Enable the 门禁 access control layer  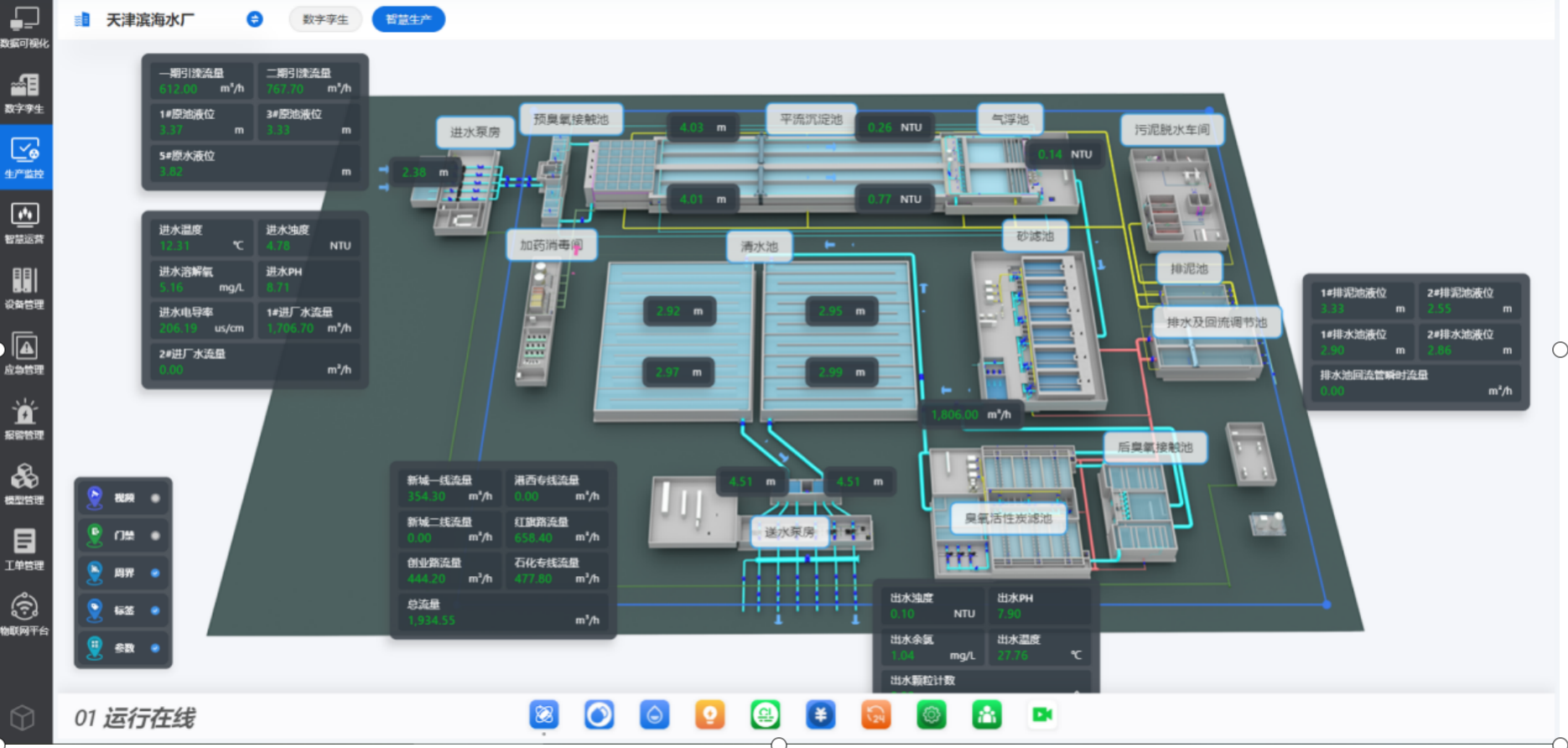[155, 536]
